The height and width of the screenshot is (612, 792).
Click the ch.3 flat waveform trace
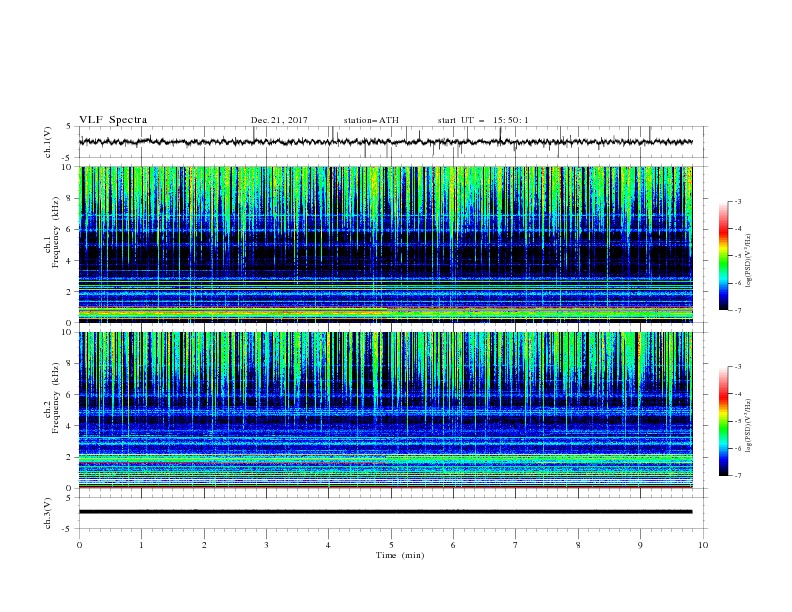pyautogui.click(x=386, y=512)
